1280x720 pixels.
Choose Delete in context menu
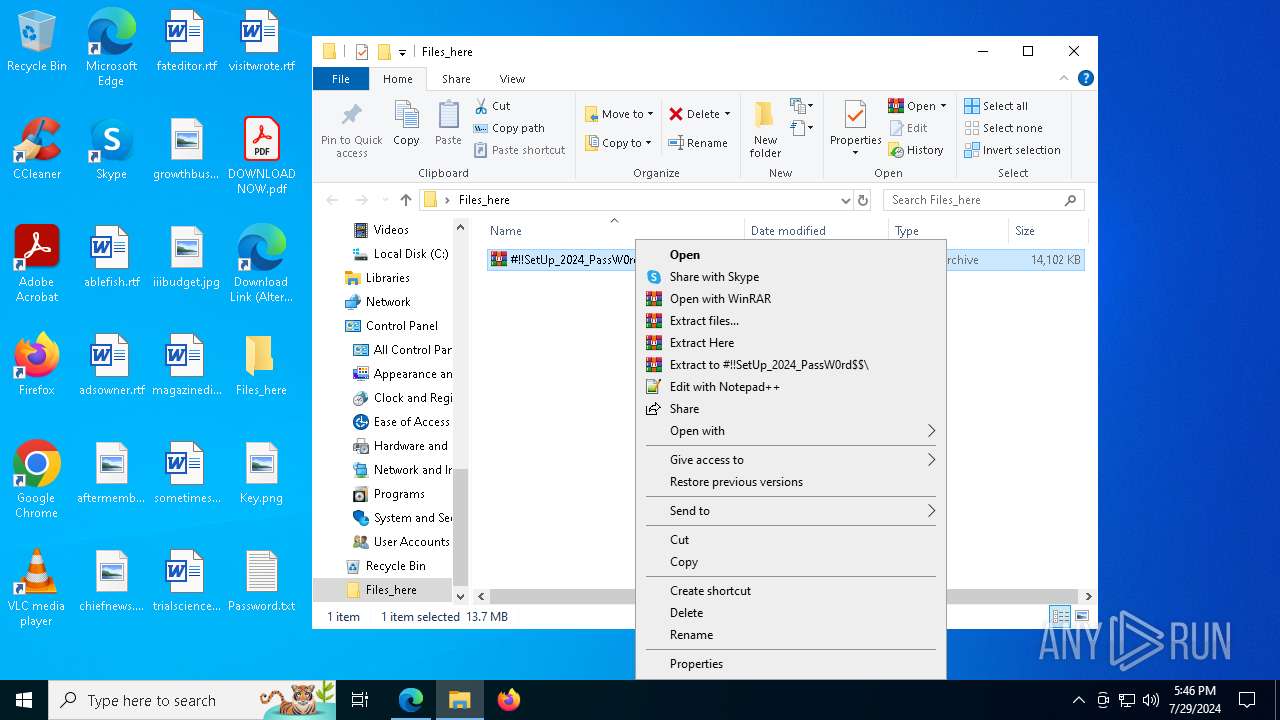[790, 613]
